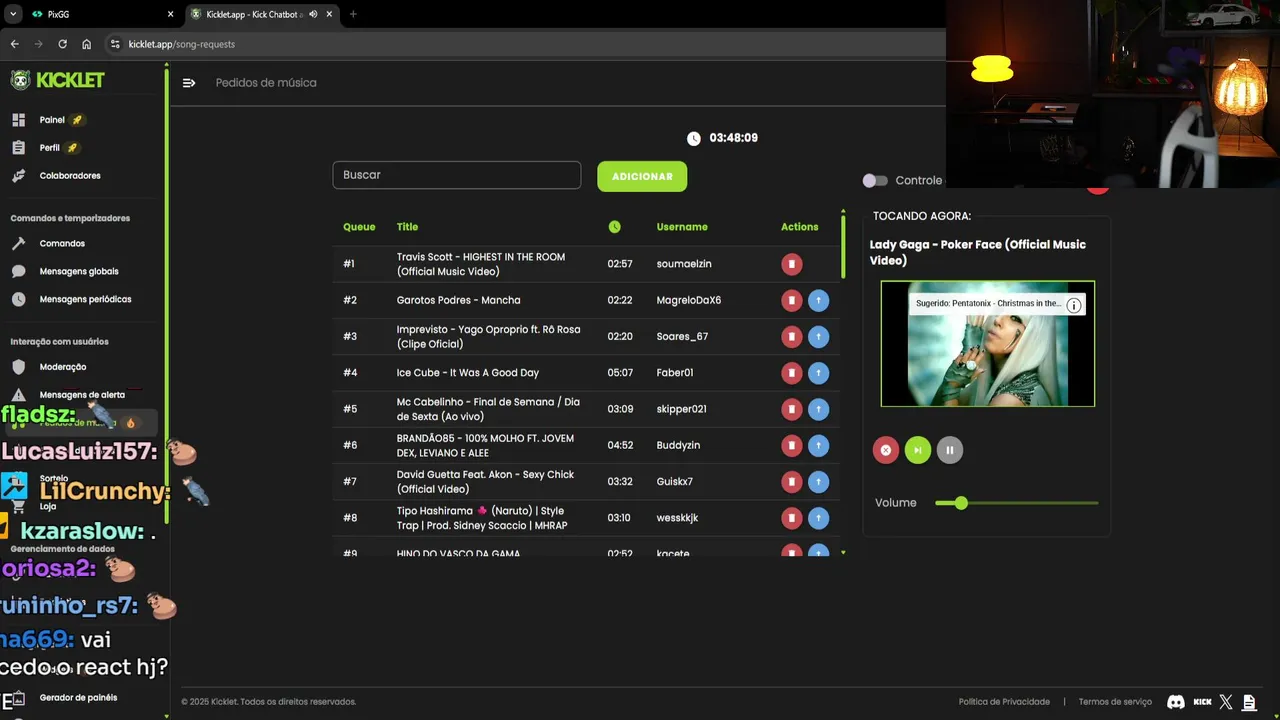Pause the playing Lady Gaga song

coord(950,450)
